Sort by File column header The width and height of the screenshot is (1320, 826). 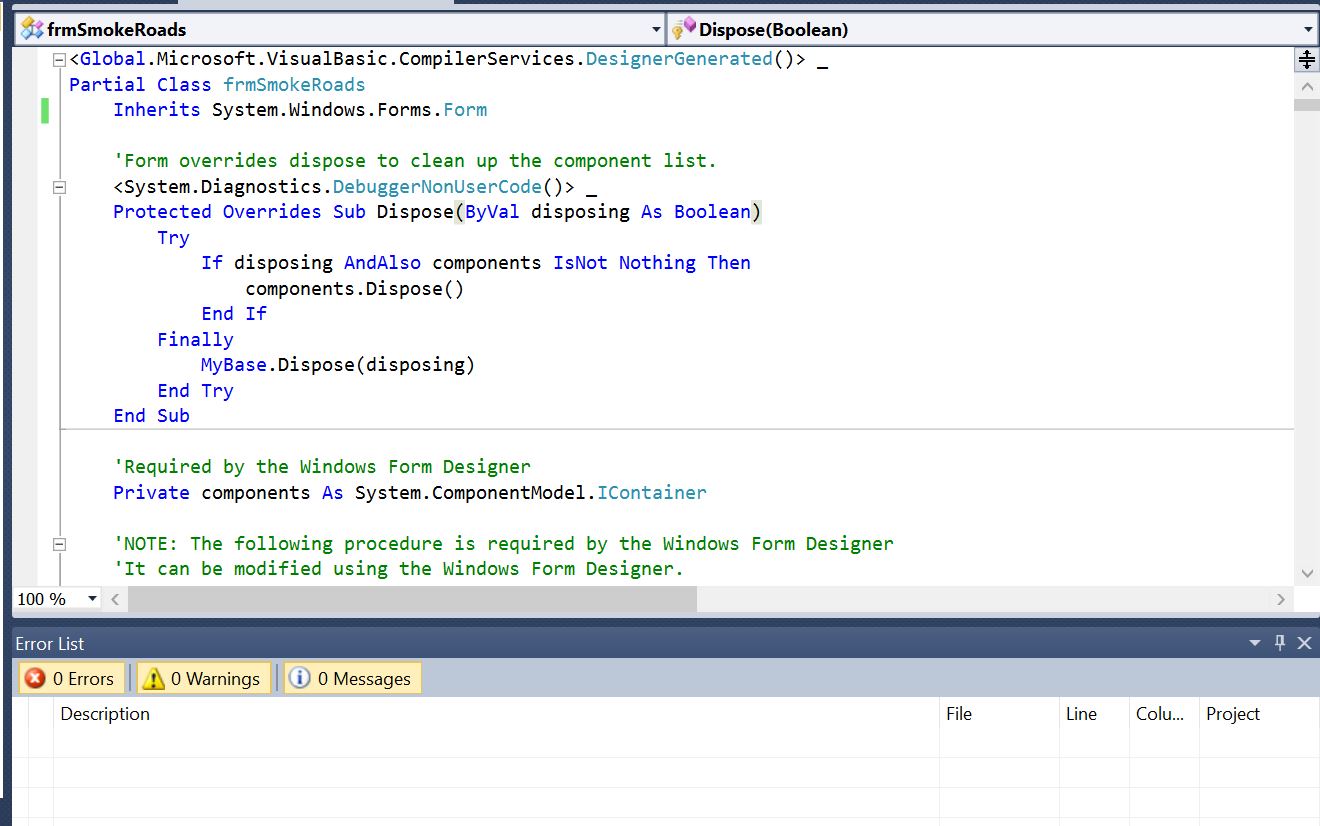tap(999, 714)
